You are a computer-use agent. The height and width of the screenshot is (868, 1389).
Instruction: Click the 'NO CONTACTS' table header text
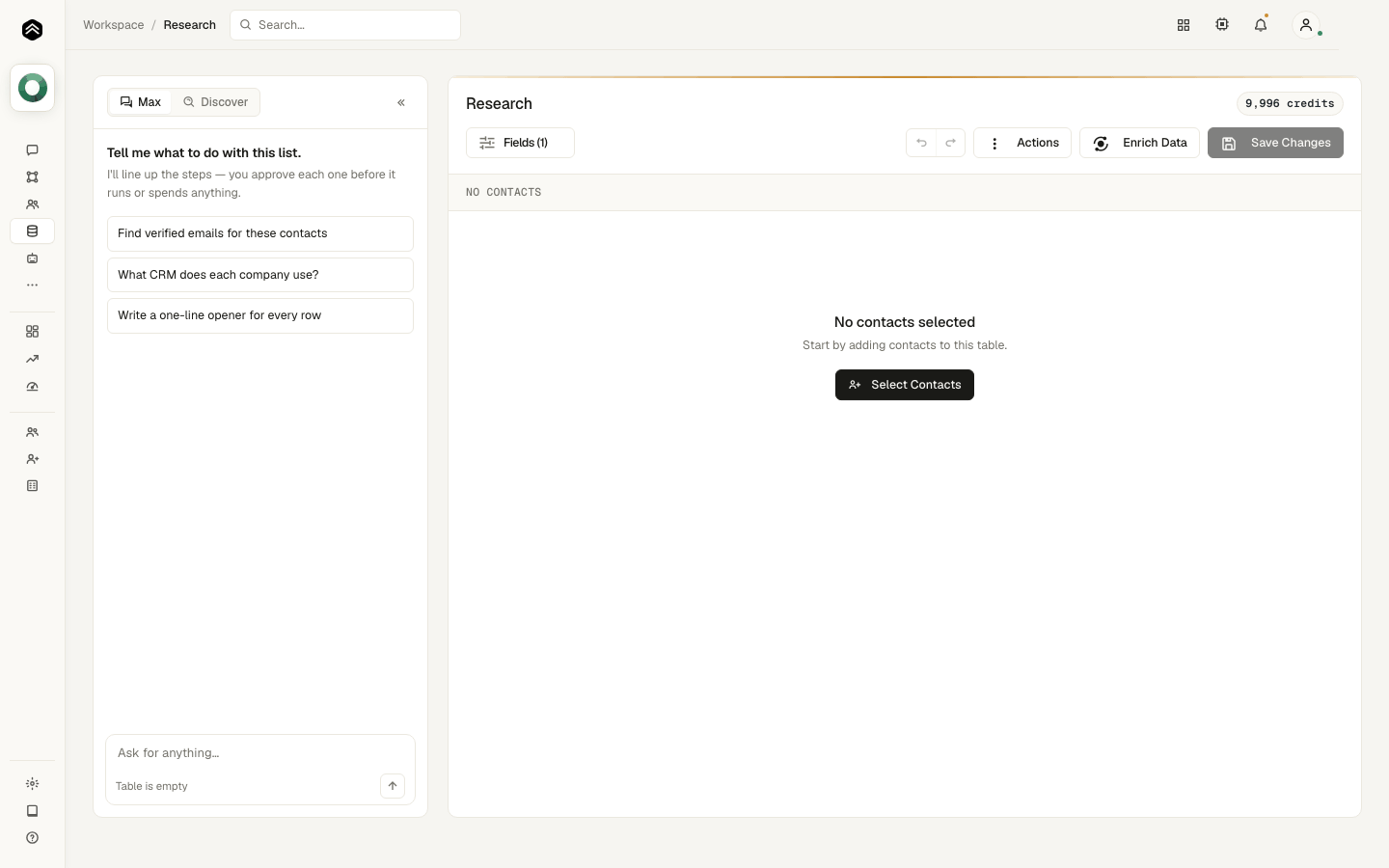504,193
